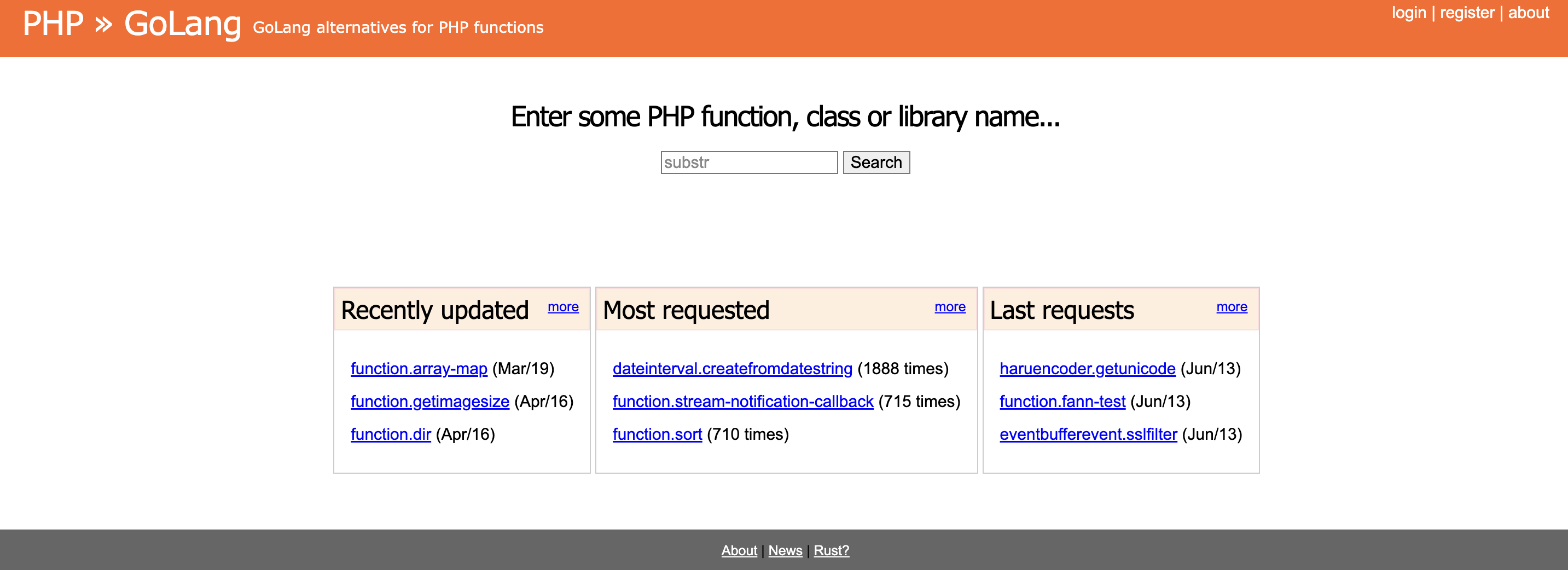The width and height of the screenshot is (1568, 570).
Task: Click the 'Last requests' heading
Action: coord(1061,310)
